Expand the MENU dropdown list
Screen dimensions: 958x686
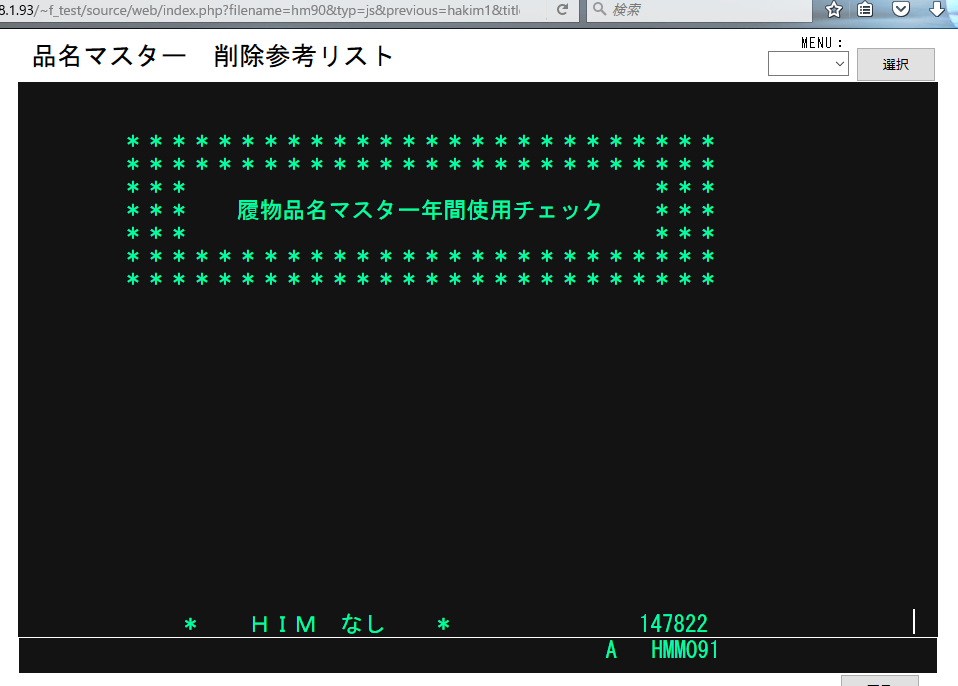(x=807, y=64)
